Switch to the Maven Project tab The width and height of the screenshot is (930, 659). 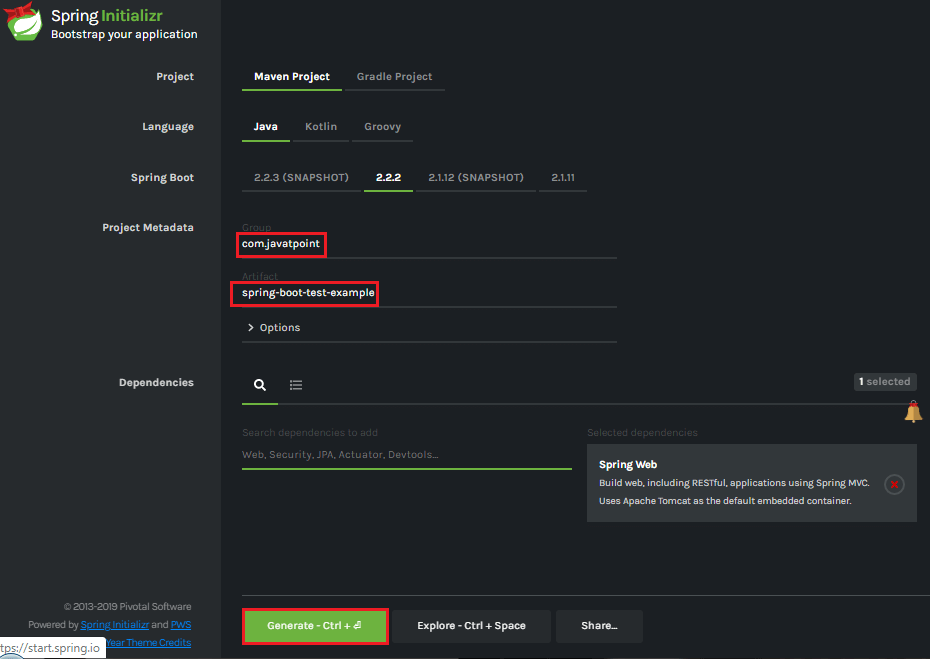pyautogui.click(x=291, y=76)
